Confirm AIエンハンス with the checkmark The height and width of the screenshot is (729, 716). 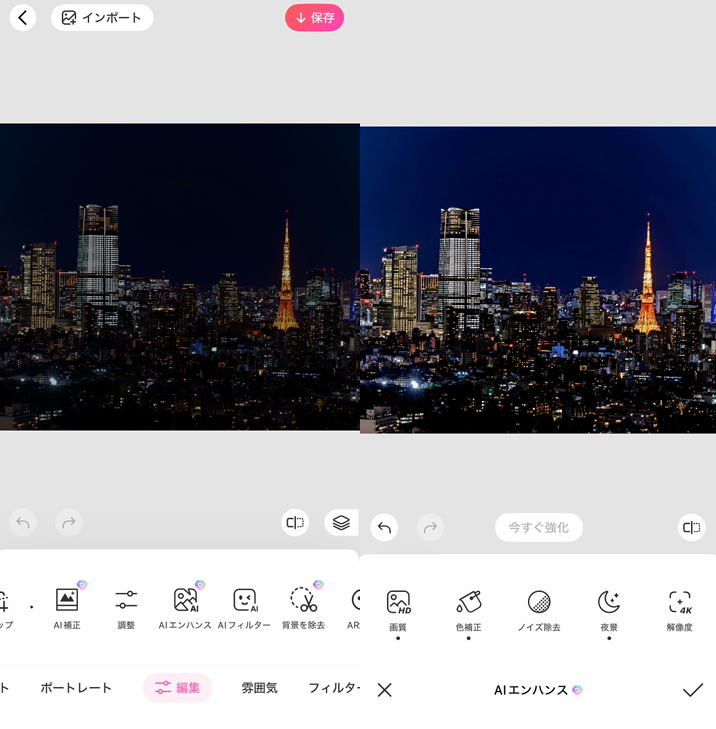pyautogui.click(x=693, y=690)
